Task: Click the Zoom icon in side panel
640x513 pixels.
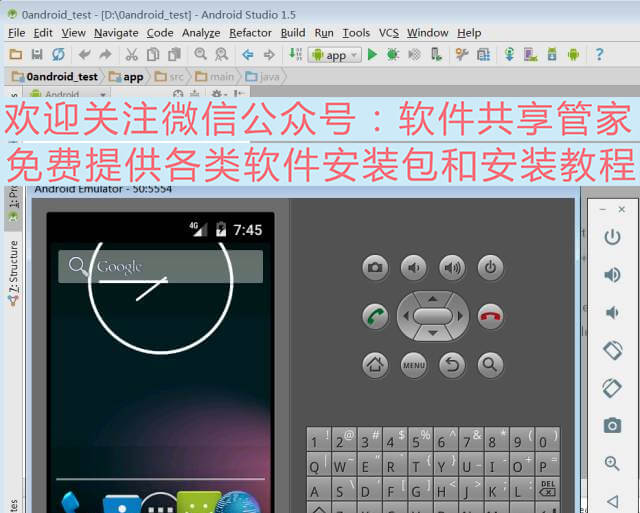Action: [612, 463]
